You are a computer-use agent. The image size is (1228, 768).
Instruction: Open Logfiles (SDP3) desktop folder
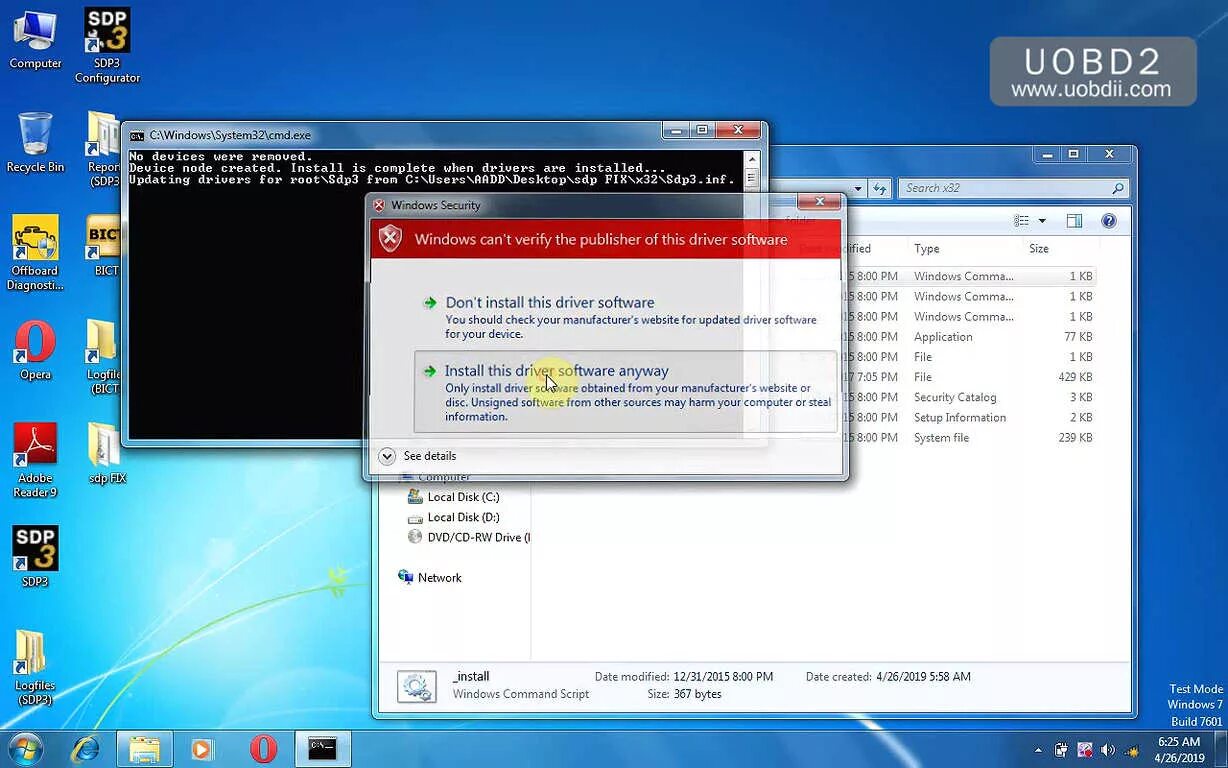[x=35, y=667]
